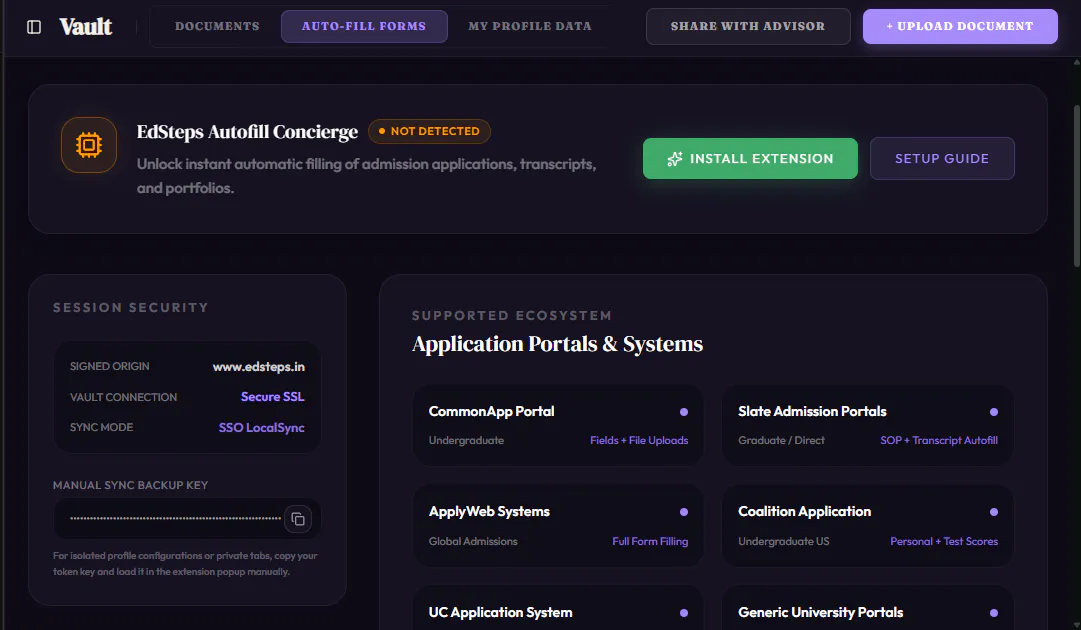This screenshot has height=630, width=1081.
Task: Click Share With Advisor button
Action: point(748,26)
